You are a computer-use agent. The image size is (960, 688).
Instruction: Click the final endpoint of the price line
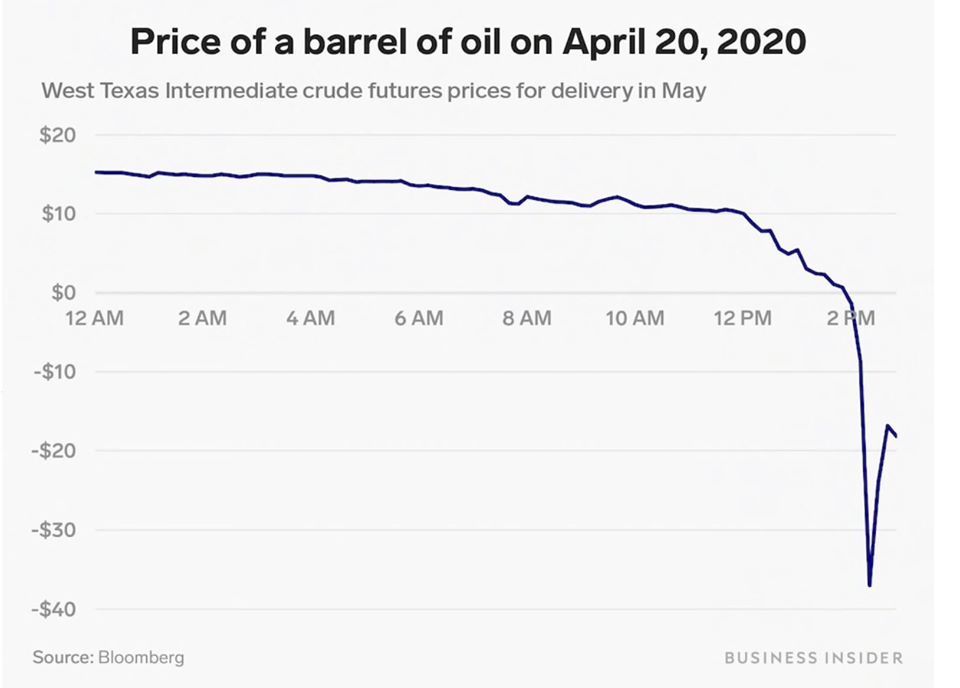point(896,436)
